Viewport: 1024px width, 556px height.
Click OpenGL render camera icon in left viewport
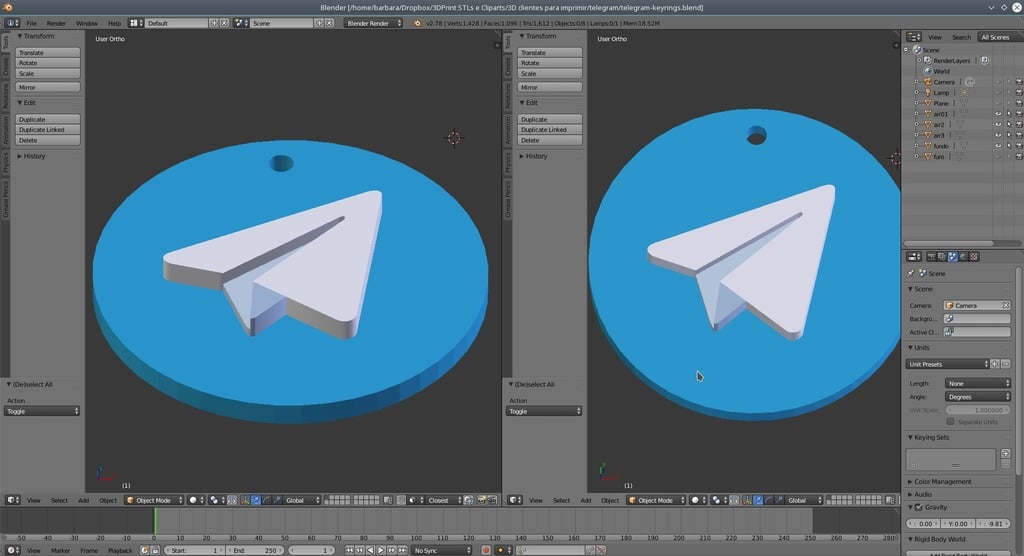point(481,500)
